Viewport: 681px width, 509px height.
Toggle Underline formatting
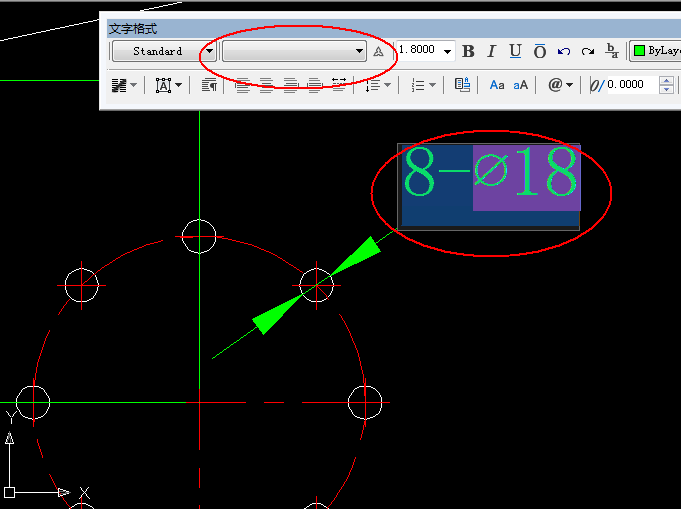click(x=515, y=51)
